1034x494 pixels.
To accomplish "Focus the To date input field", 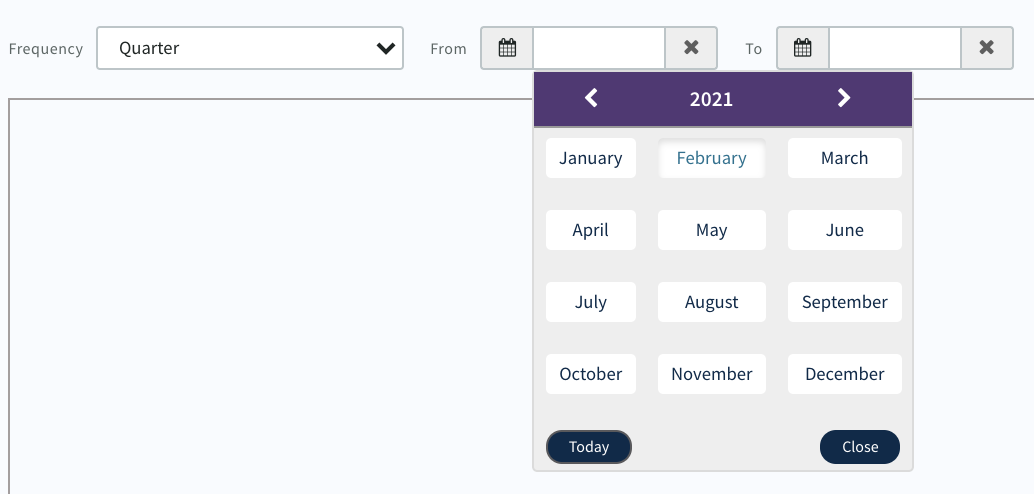I will click(895, 48).
